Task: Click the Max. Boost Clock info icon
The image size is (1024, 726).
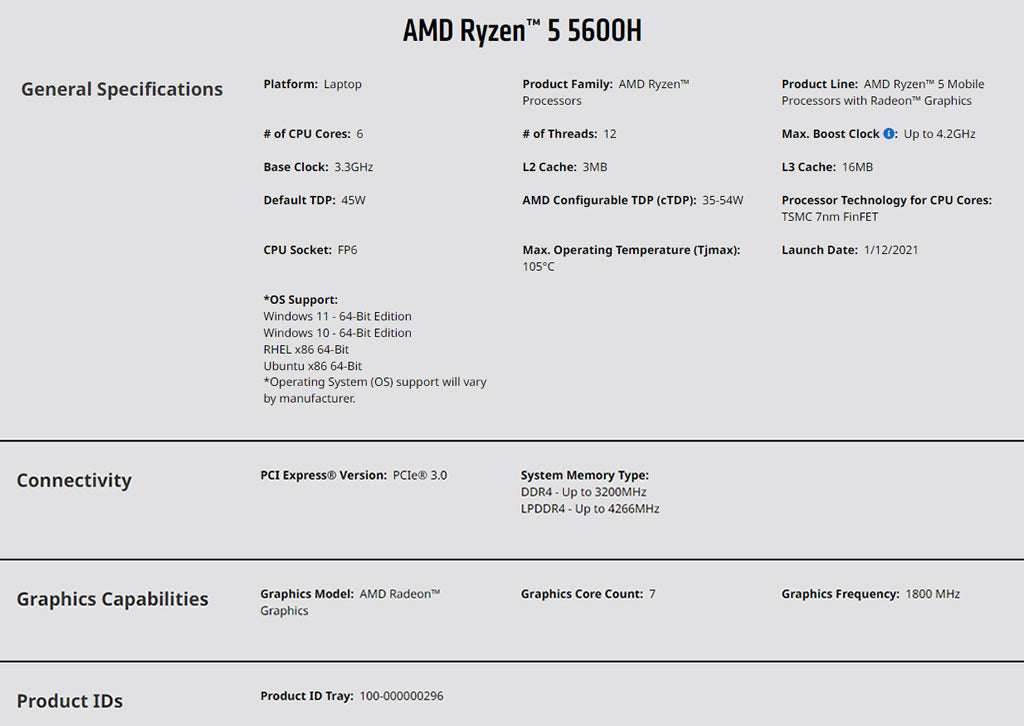Action: coord(889,133)
